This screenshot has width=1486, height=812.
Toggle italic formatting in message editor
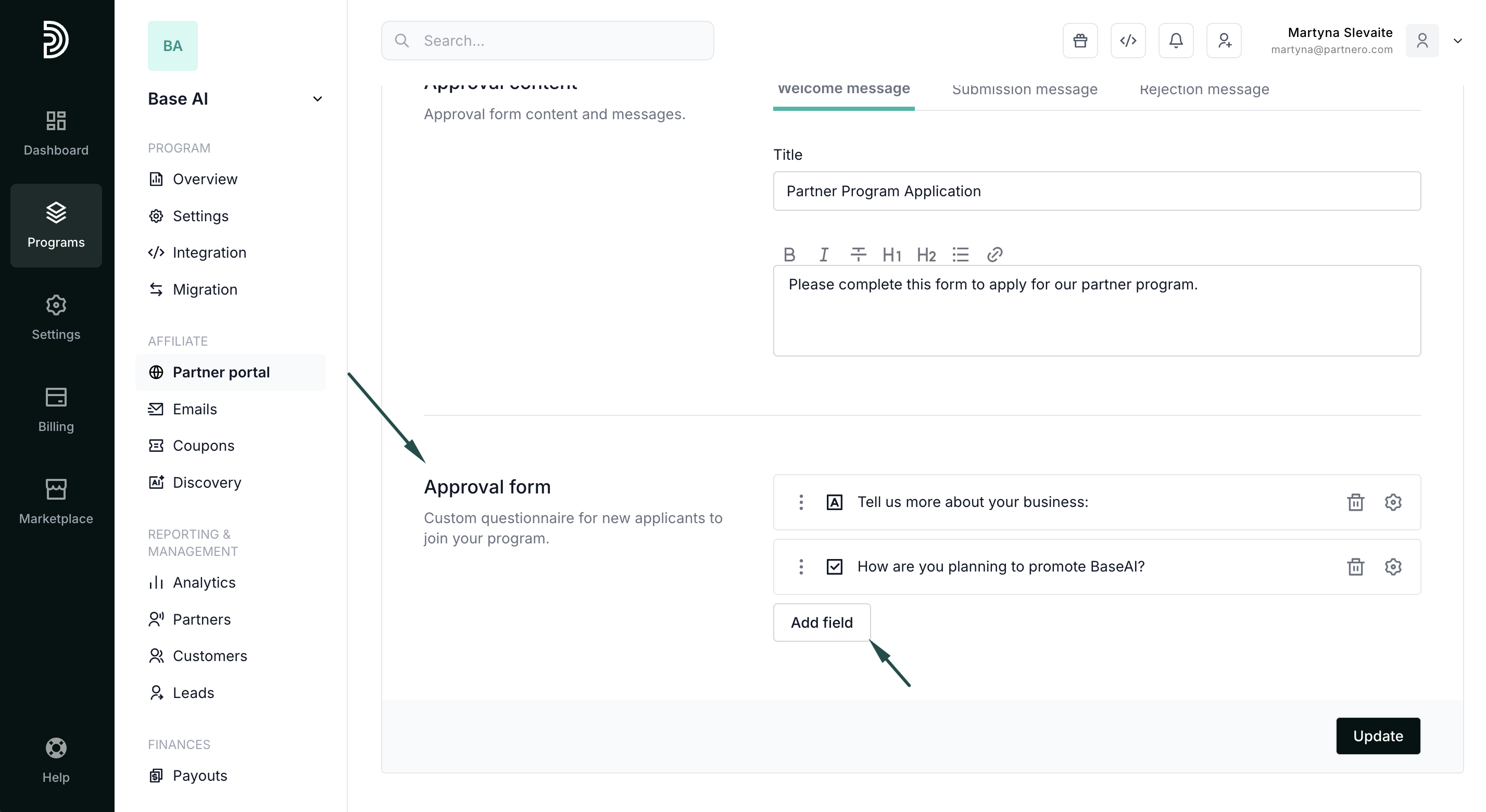(x=824, y=255)
